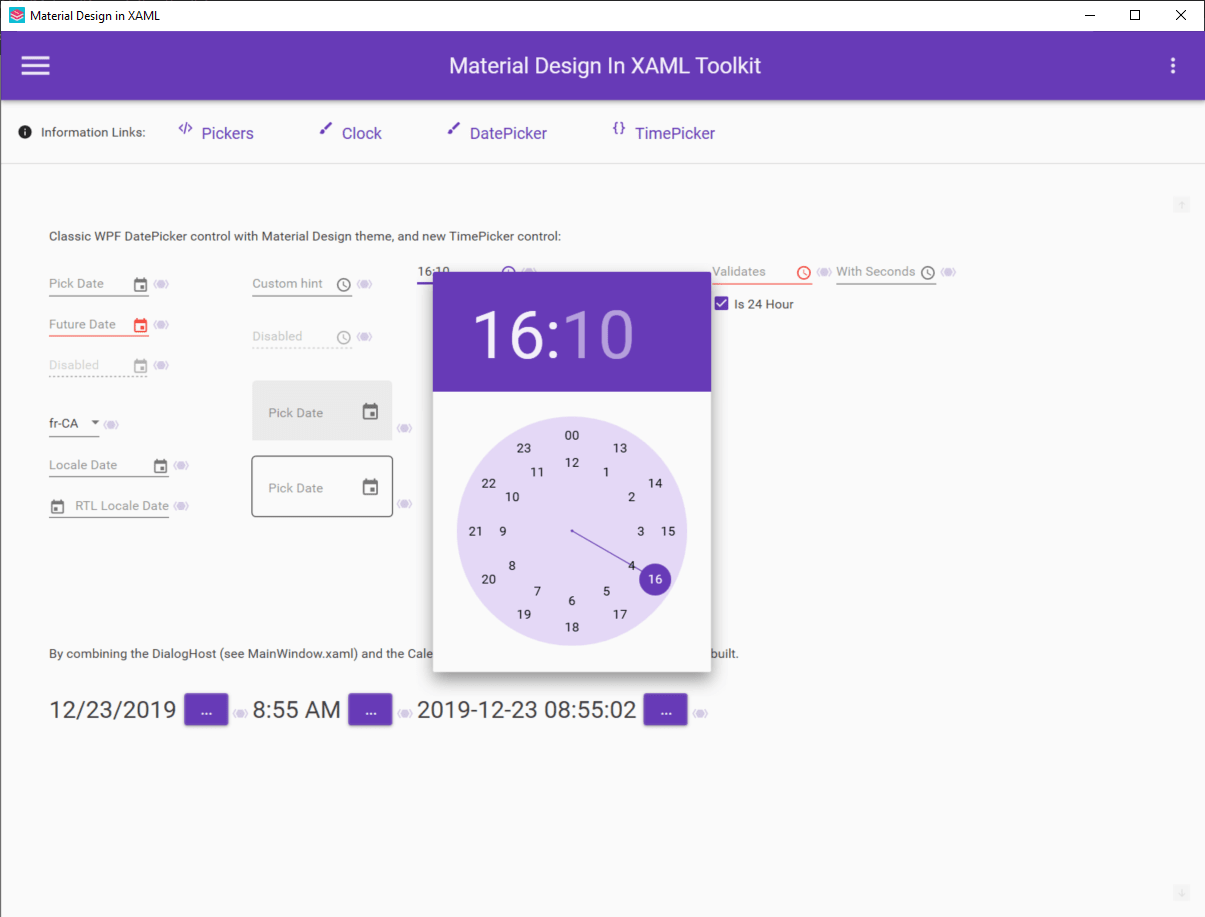Click the outlined Pick Date box field
Viewport: 1205px width, 917px height.
[x=322, y=486]
